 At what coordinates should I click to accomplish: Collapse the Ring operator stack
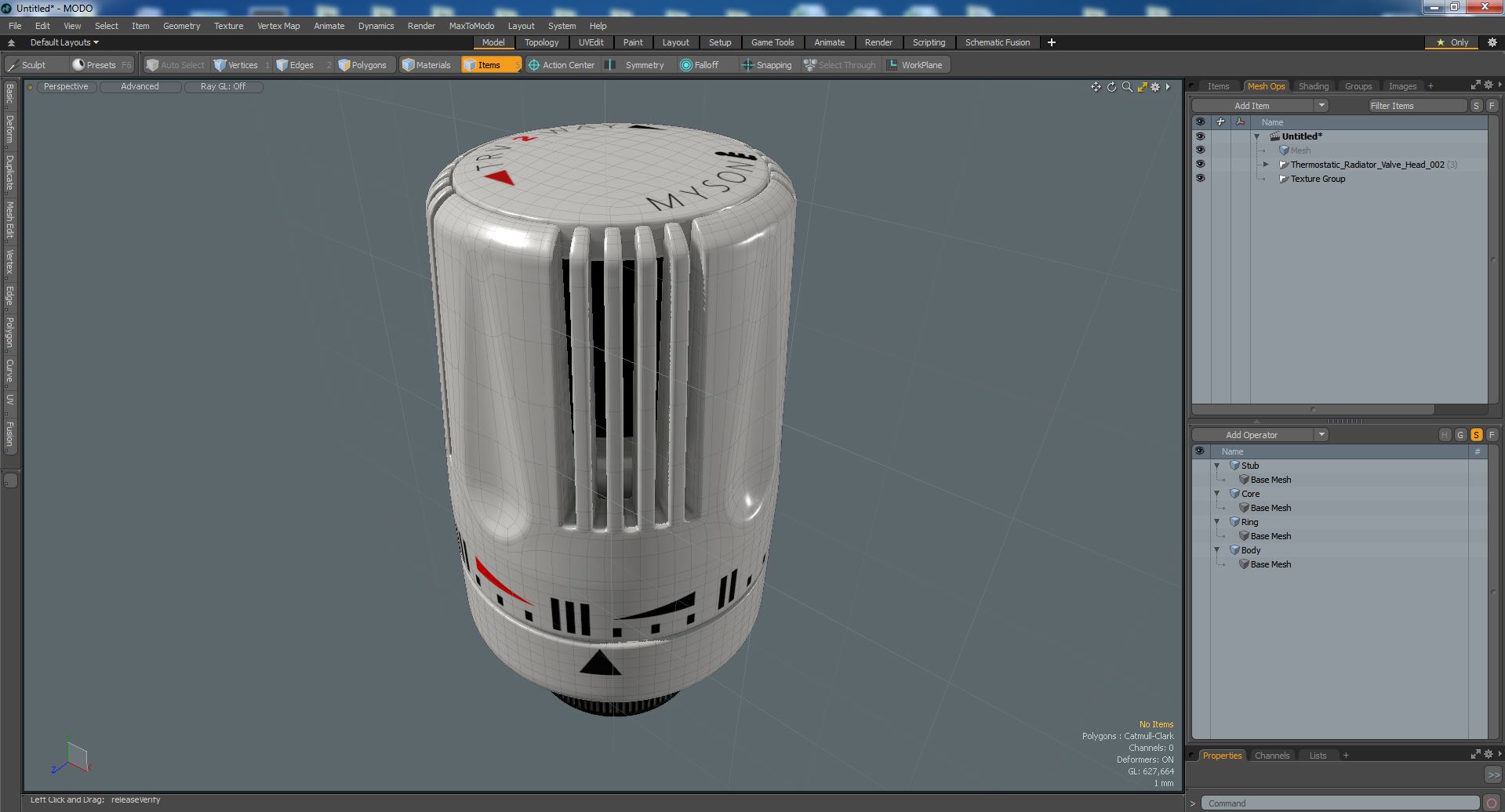pyautogui.click(x=1217, y=522)
